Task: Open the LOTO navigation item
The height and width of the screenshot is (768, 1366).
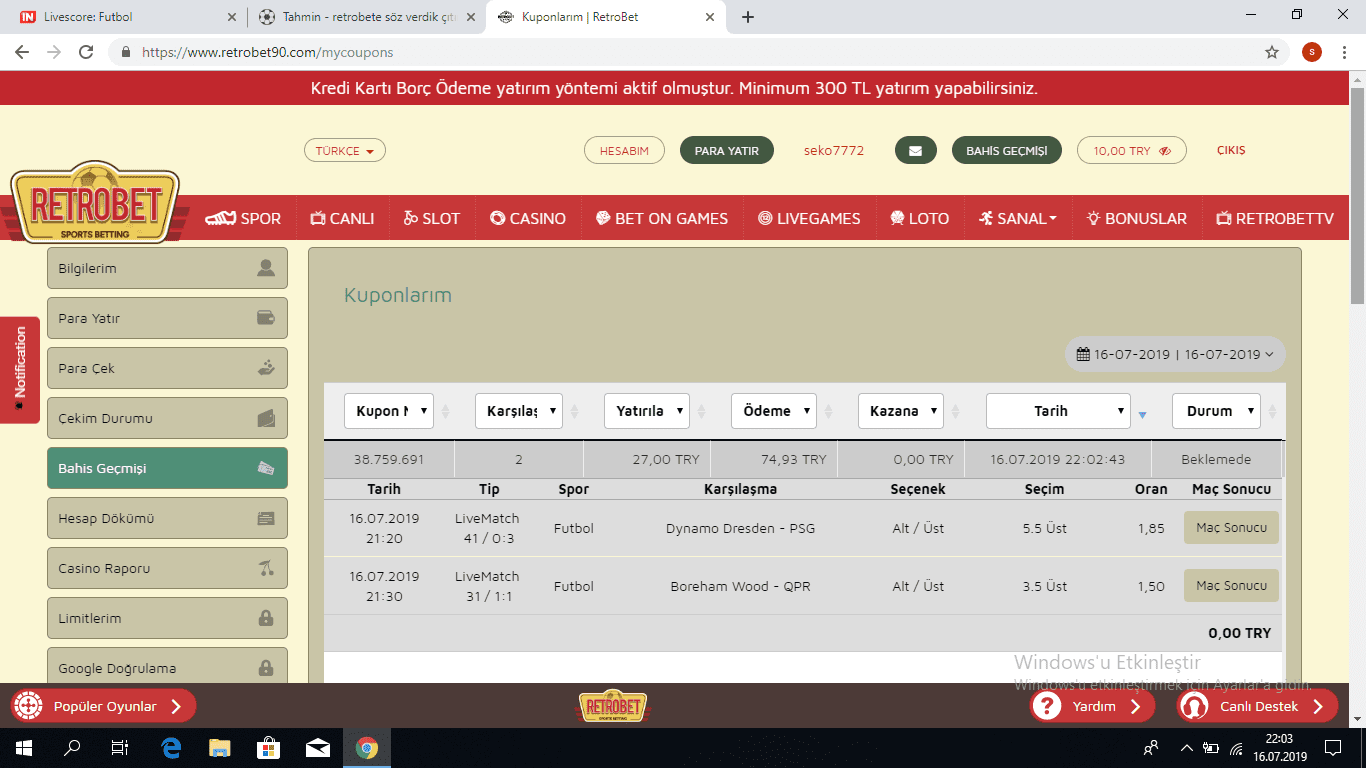Action: click(919, 218)
